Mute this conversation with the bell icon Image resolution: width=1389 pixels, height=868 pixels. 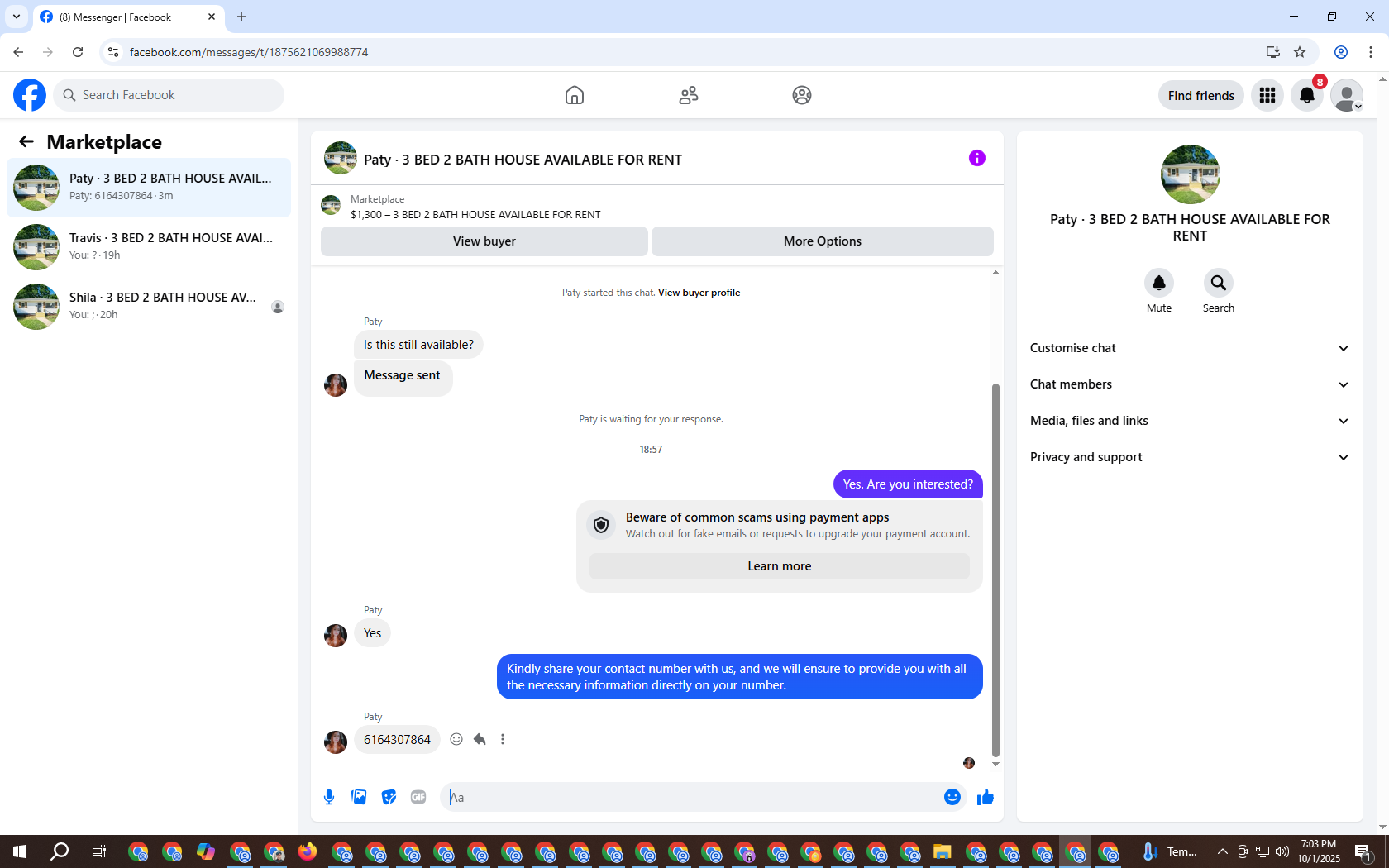coord(1159,283)
